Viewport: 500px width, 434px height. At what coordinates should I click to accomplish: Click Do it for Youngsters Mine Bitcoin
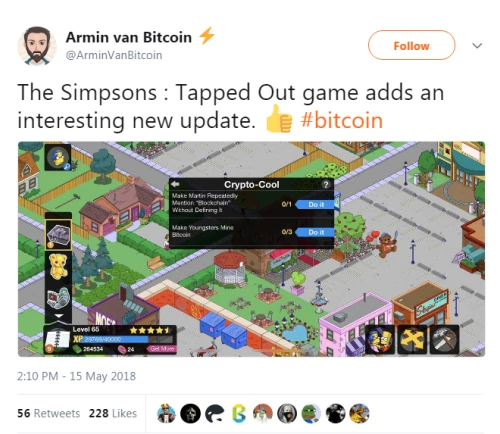(315, 232)
